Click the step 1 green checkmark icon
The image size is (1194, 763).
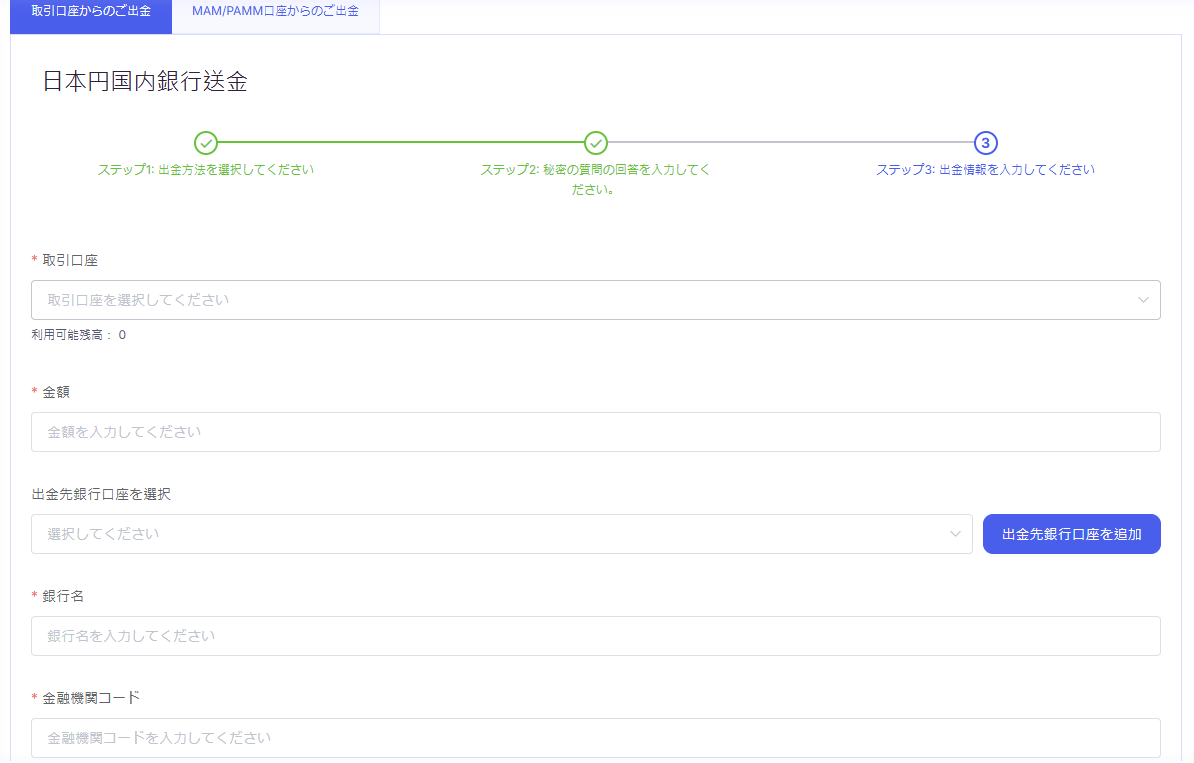pos(205,143)
